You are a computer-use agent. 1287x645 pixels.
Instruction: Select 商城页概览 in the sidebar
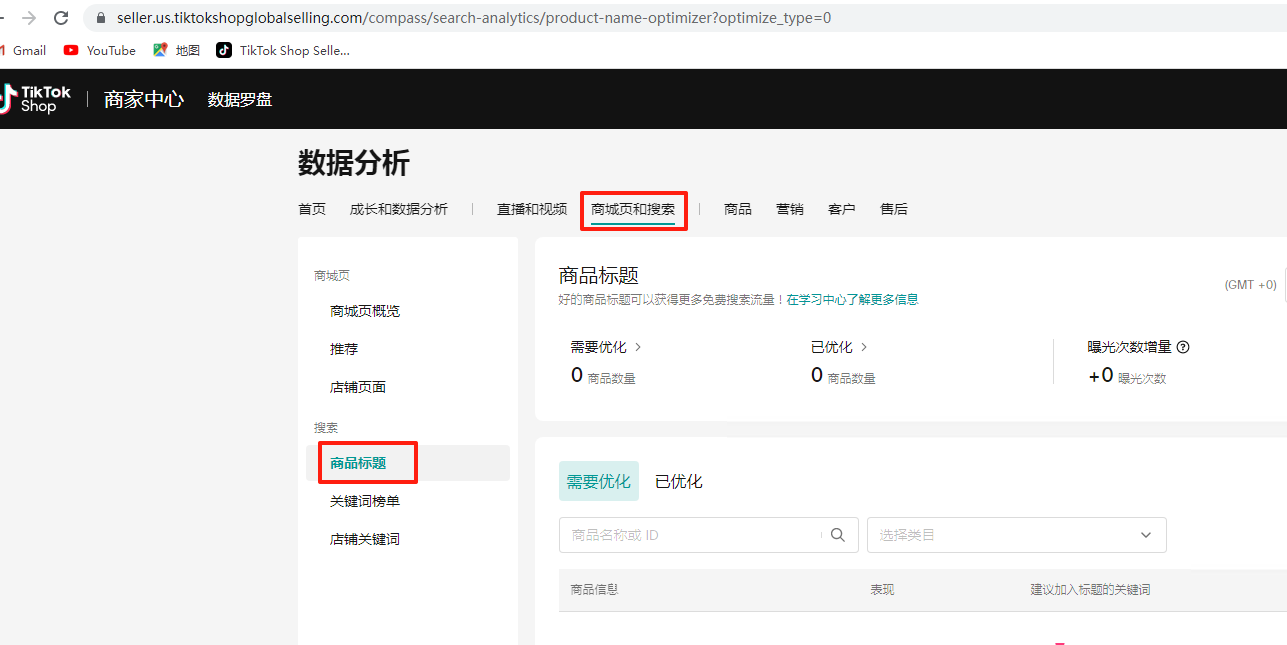pyautogui.click(x=365, y=311)
